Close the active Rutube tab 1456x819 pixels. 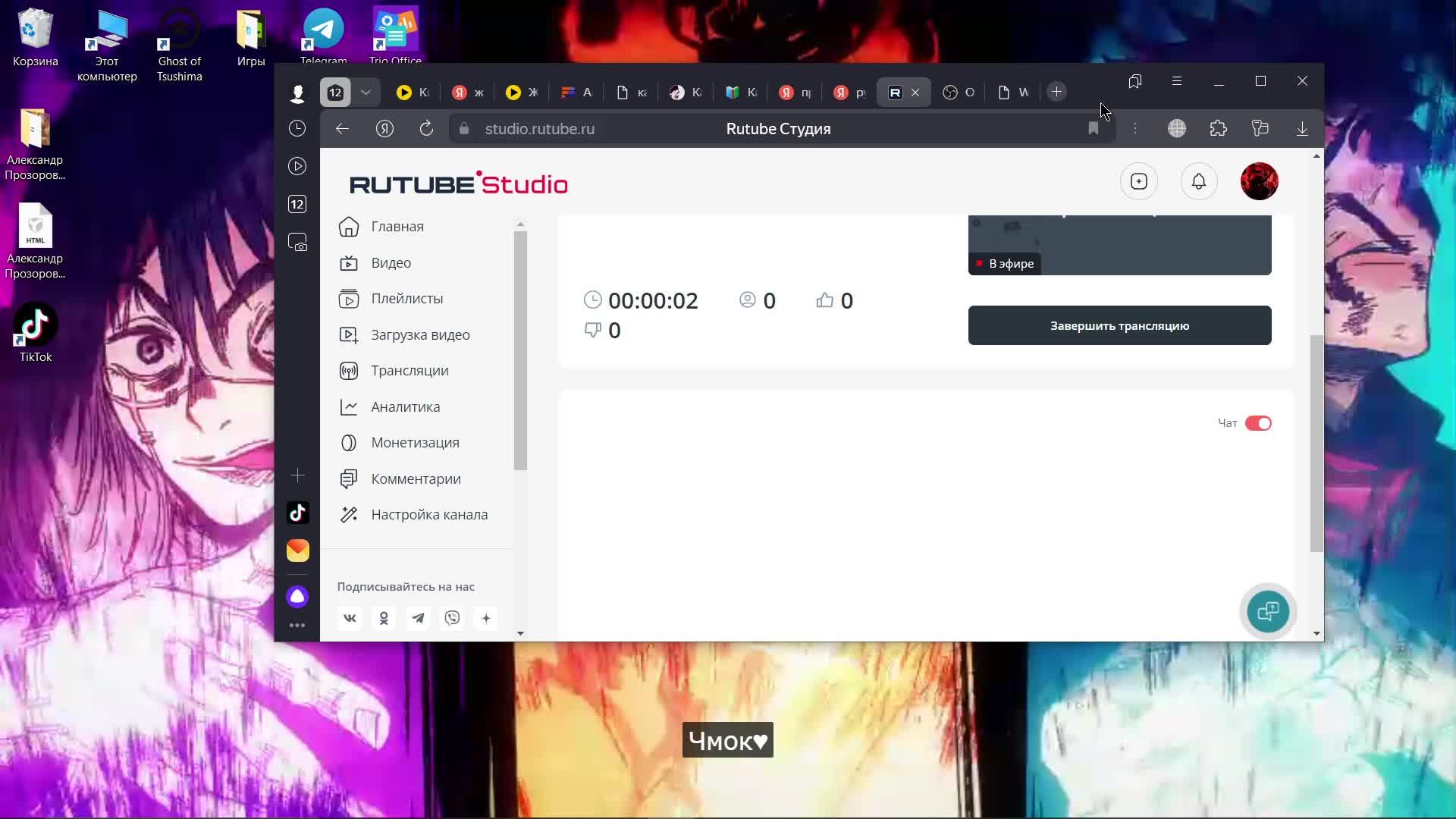[x=915, y=93]
